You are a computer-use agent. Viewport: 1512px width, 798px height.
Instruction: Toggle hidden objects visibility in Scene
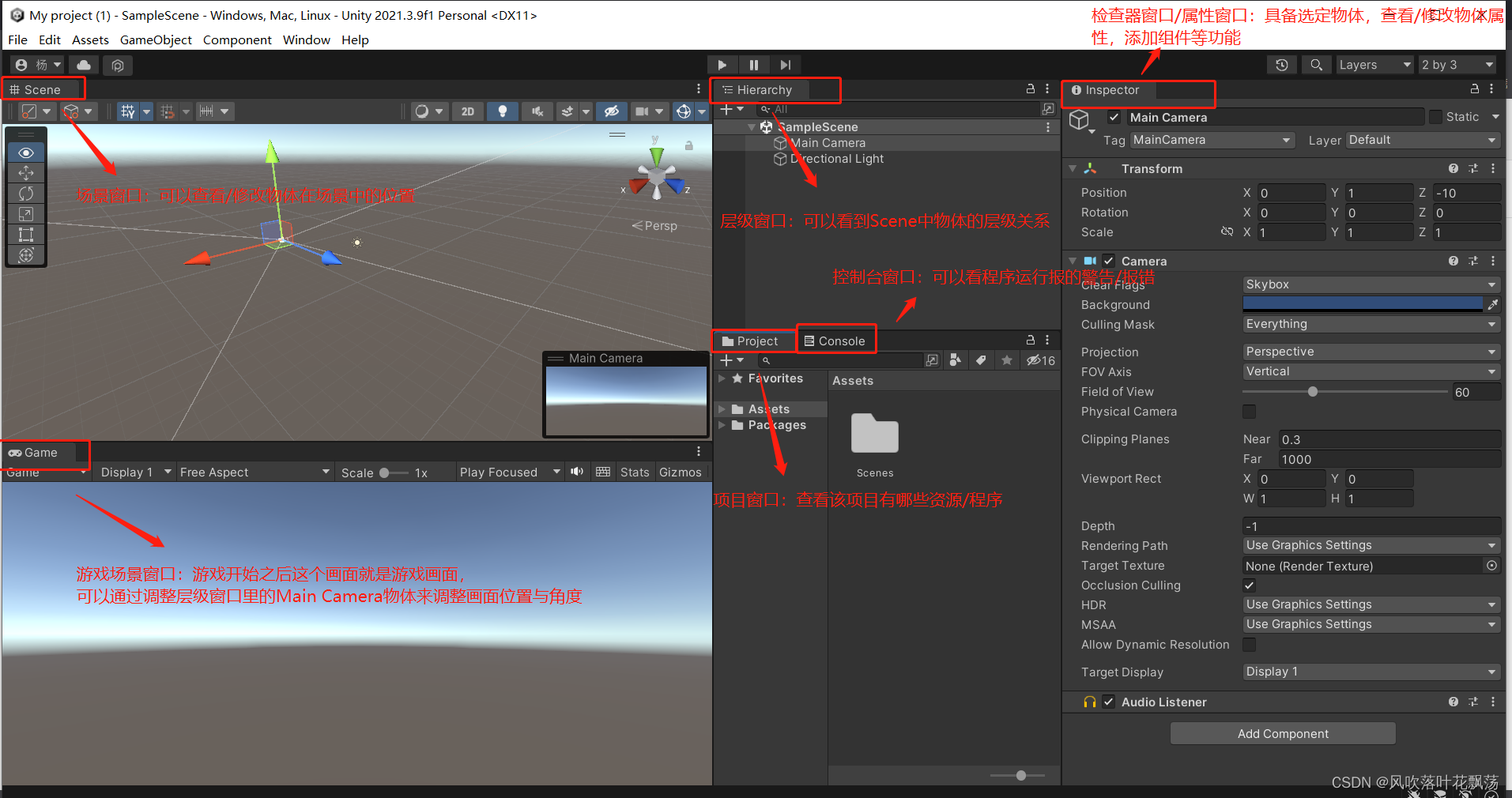tap(611, 111)
